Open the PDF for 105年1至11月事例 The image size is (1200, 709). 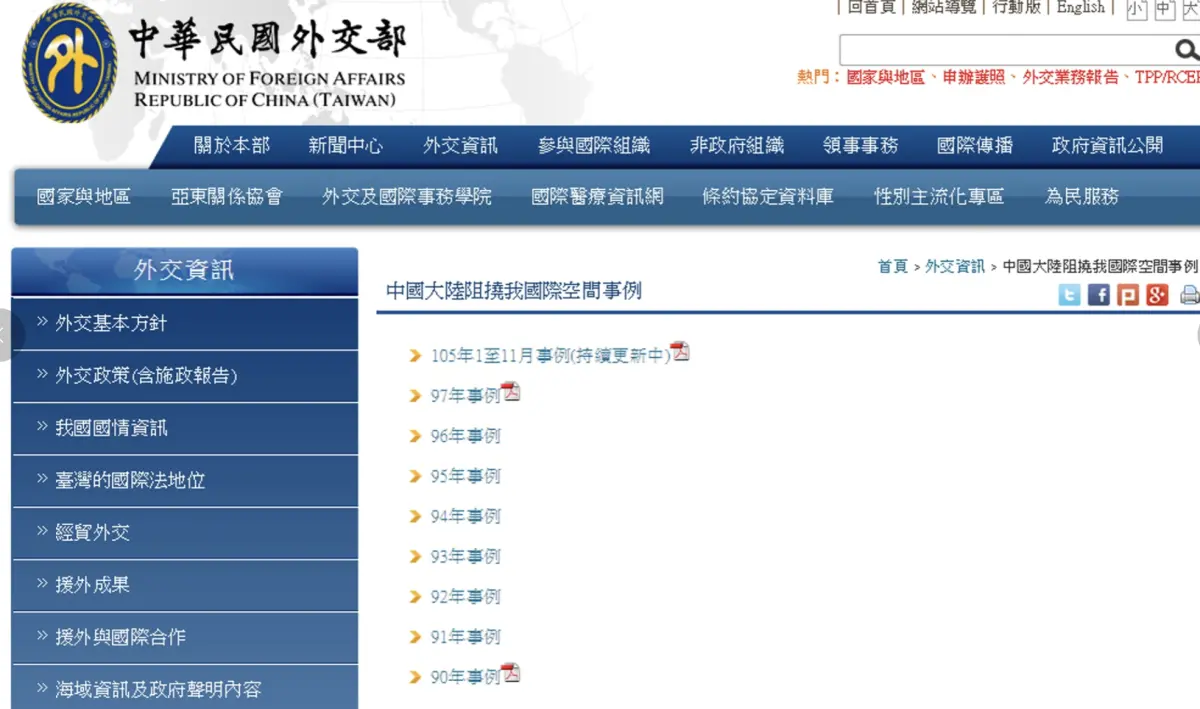pyautogui.click(x=681, y=352)
